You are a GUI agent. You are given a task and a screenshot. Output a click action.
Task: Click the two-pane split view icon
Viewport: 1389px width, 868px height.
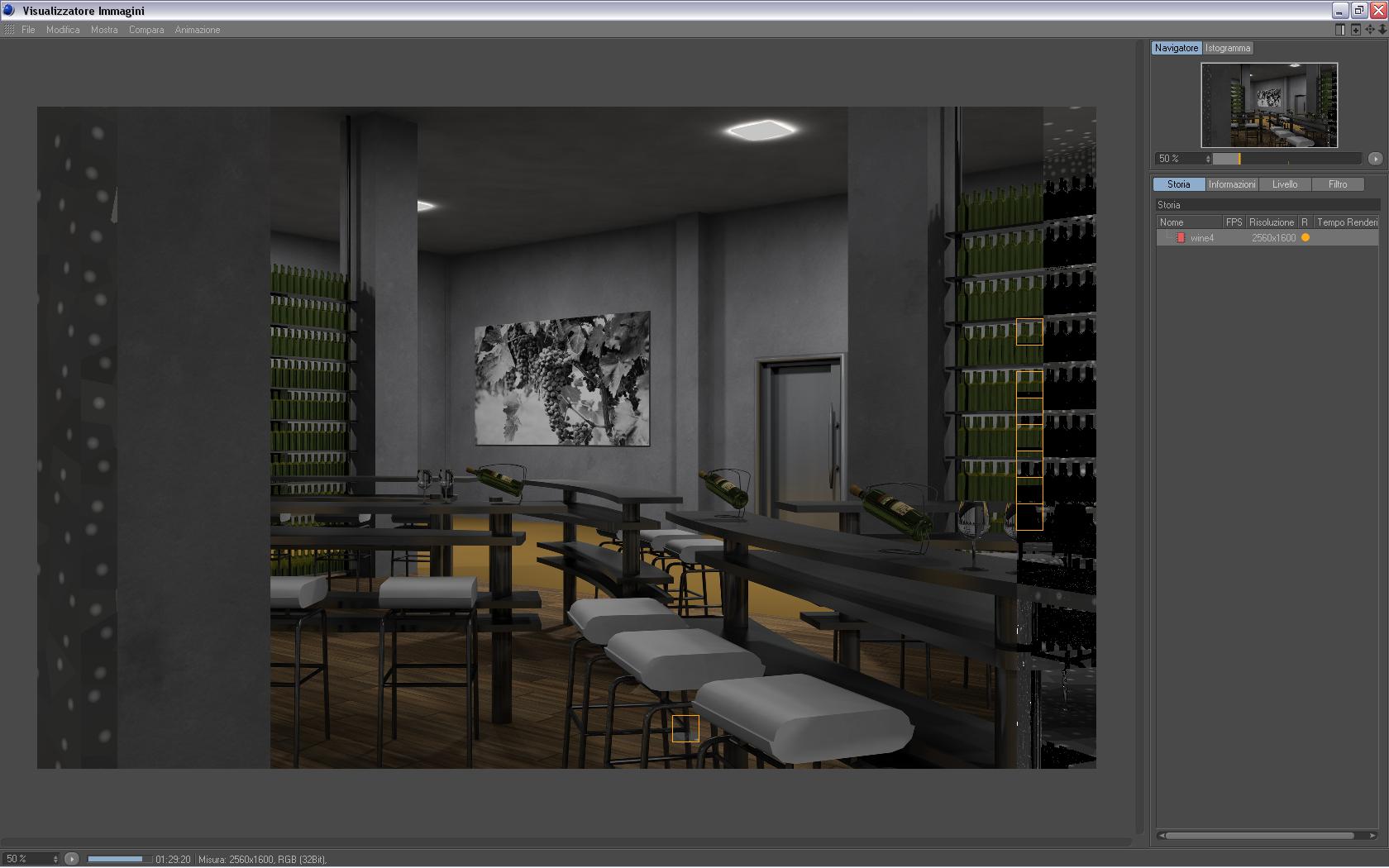(x=1340, y=30)
